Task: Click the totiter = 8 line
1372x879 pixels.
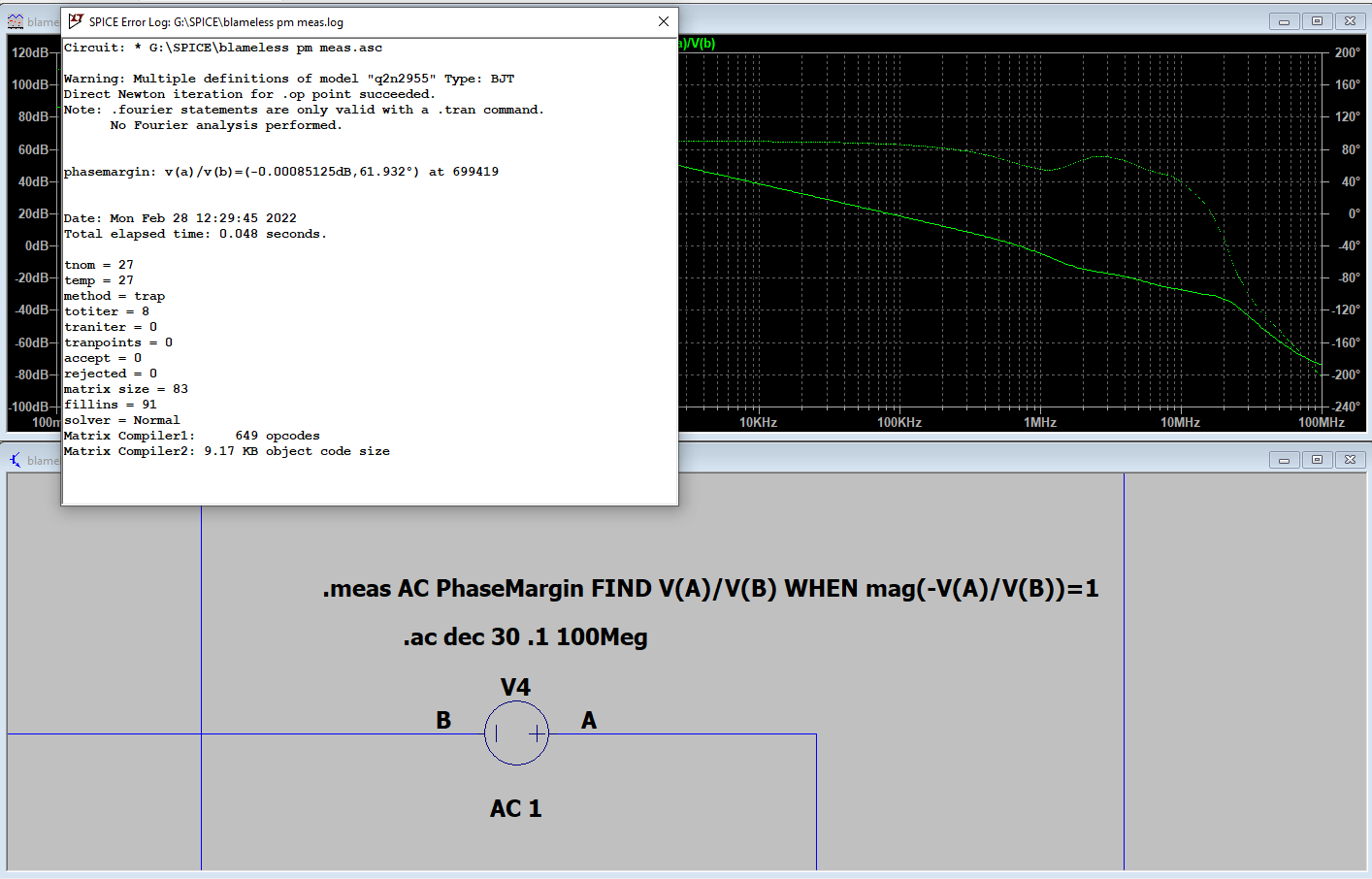Action: [x=107, y=311]
